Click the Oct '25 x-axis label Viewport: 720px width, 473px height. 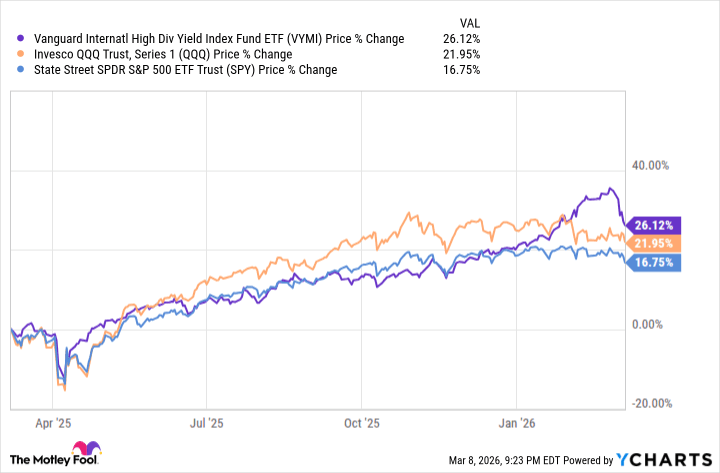(x=360, y=424)
